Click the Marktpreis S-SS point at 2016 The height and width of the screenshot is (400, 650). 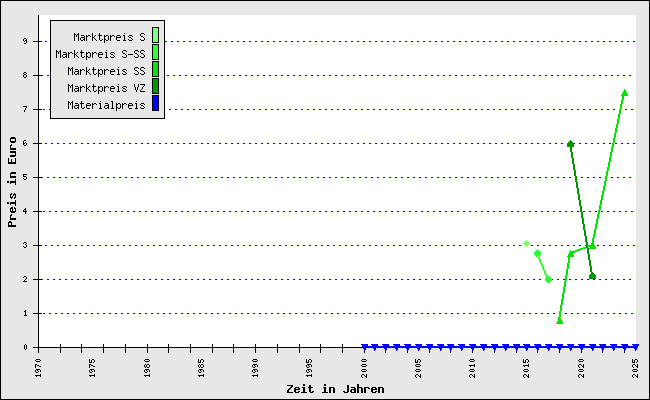[538, 253]
